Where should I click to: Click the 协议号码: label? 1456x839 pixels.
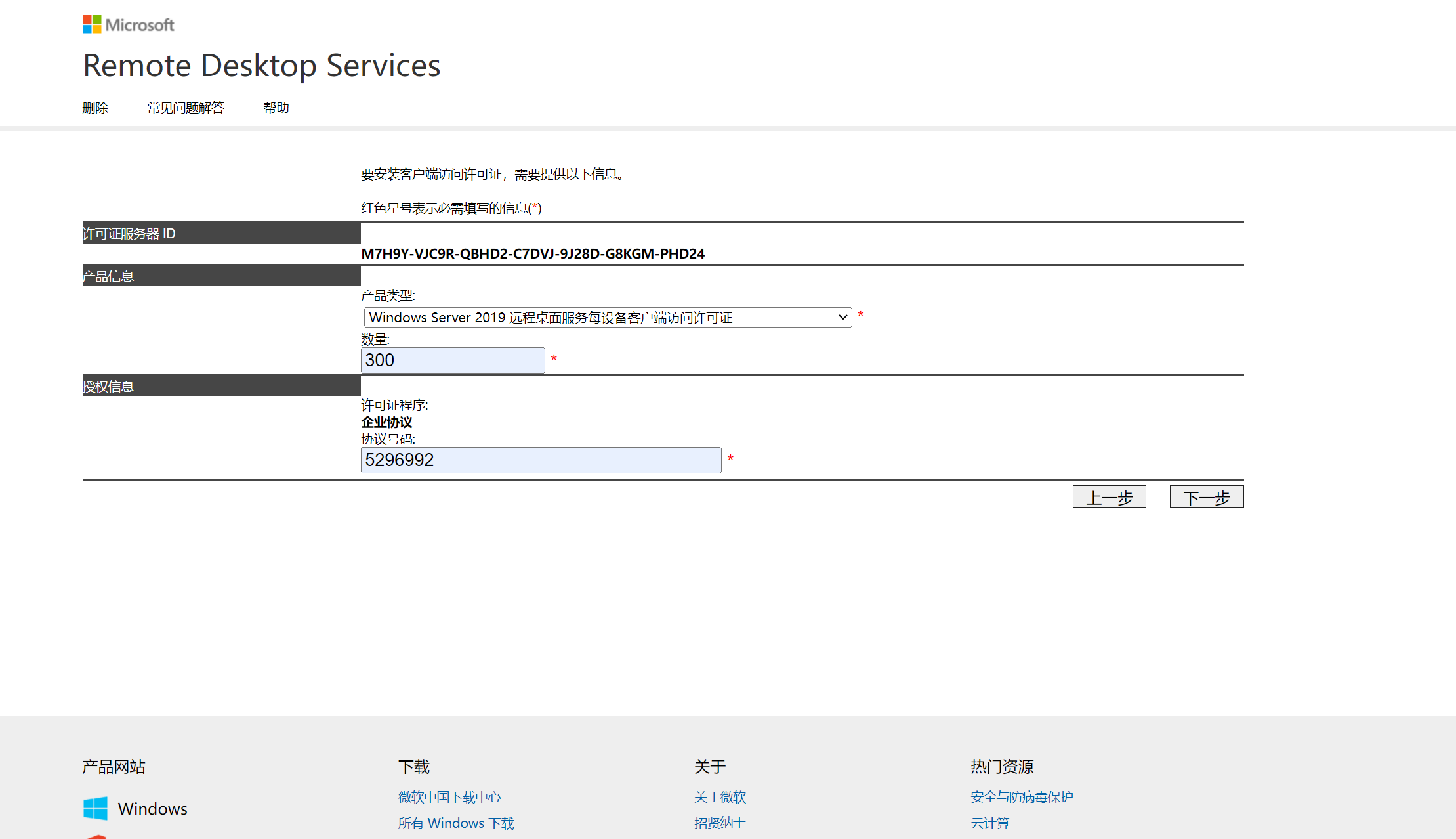point(388,439)
